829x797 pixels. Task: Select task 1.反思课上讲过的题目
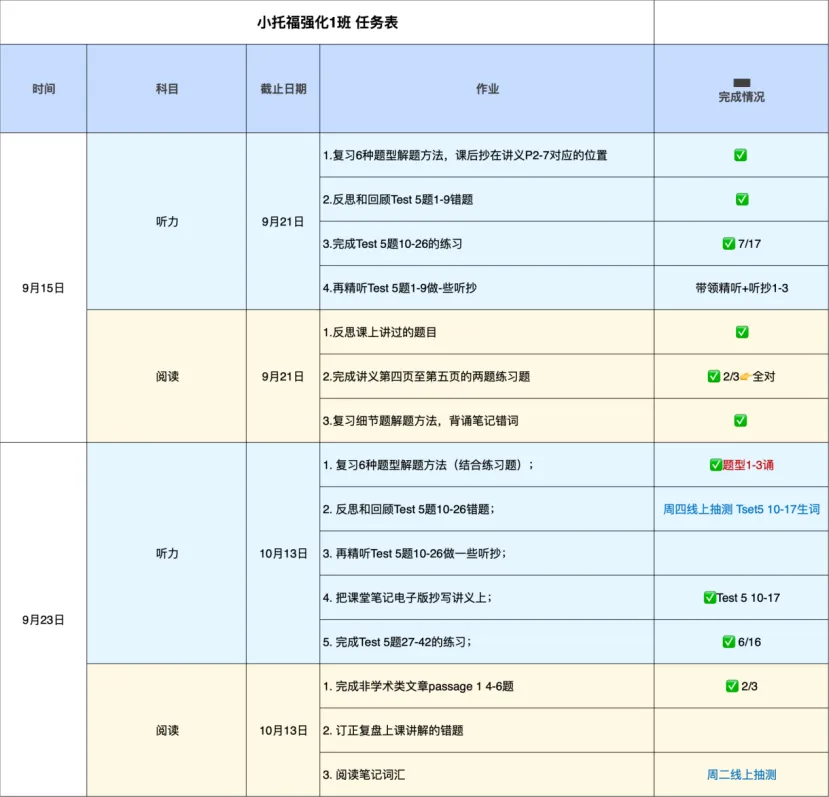coord(487,332)
